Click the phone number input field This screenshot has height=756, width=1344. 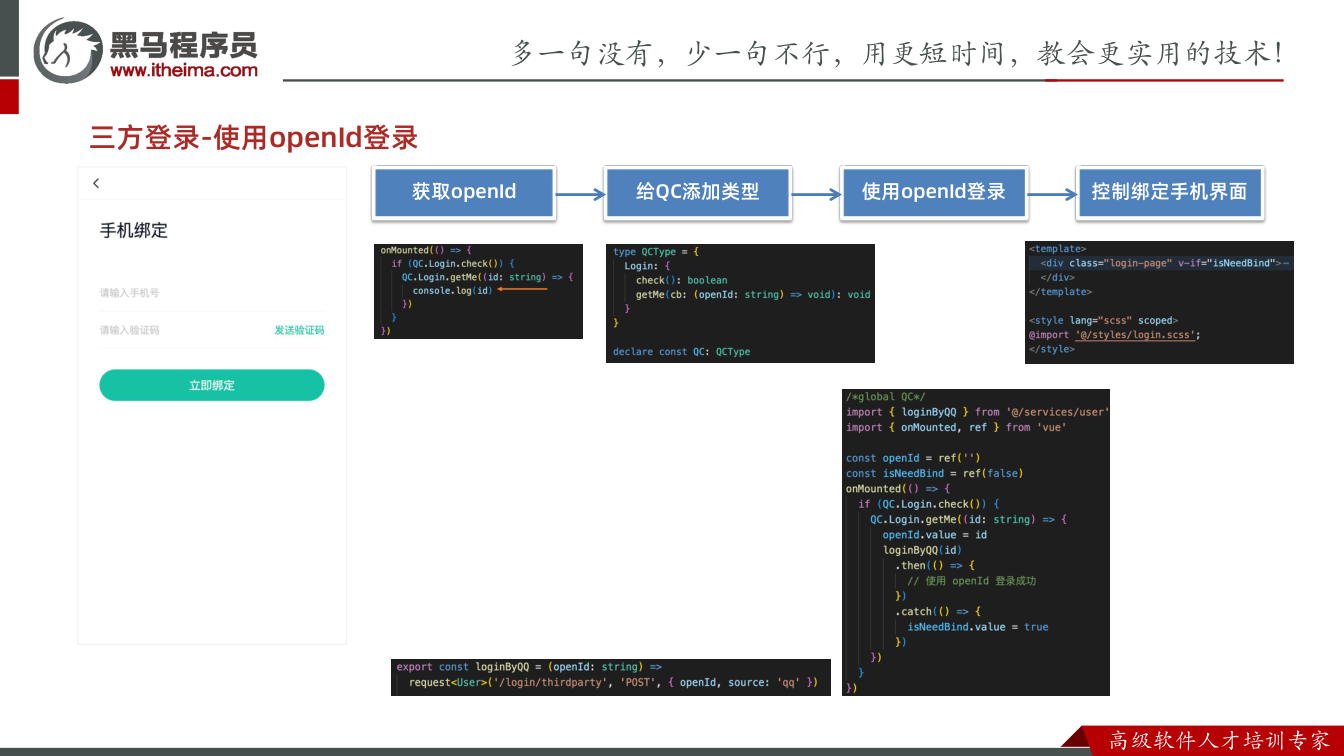coord(211,293)
